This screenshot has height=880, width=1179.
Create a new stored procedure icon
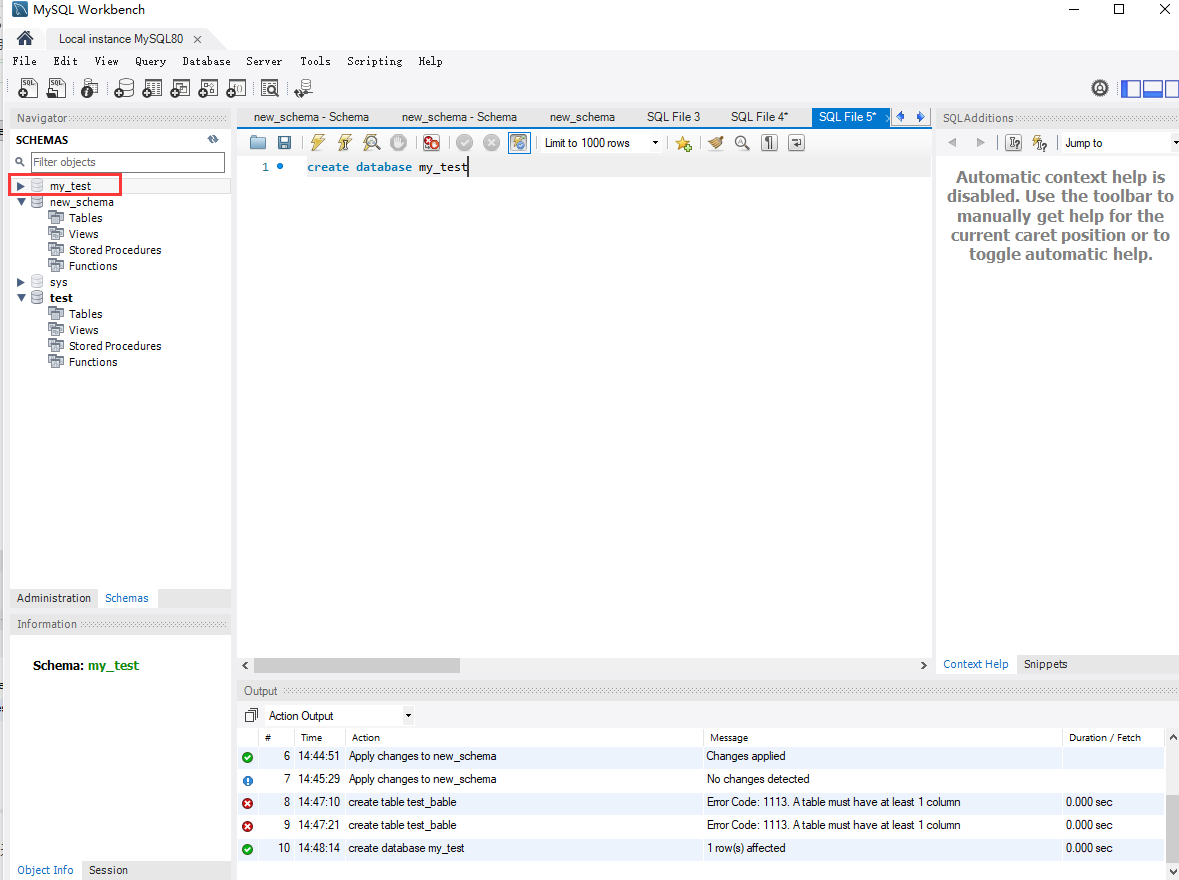click(208, 88)
